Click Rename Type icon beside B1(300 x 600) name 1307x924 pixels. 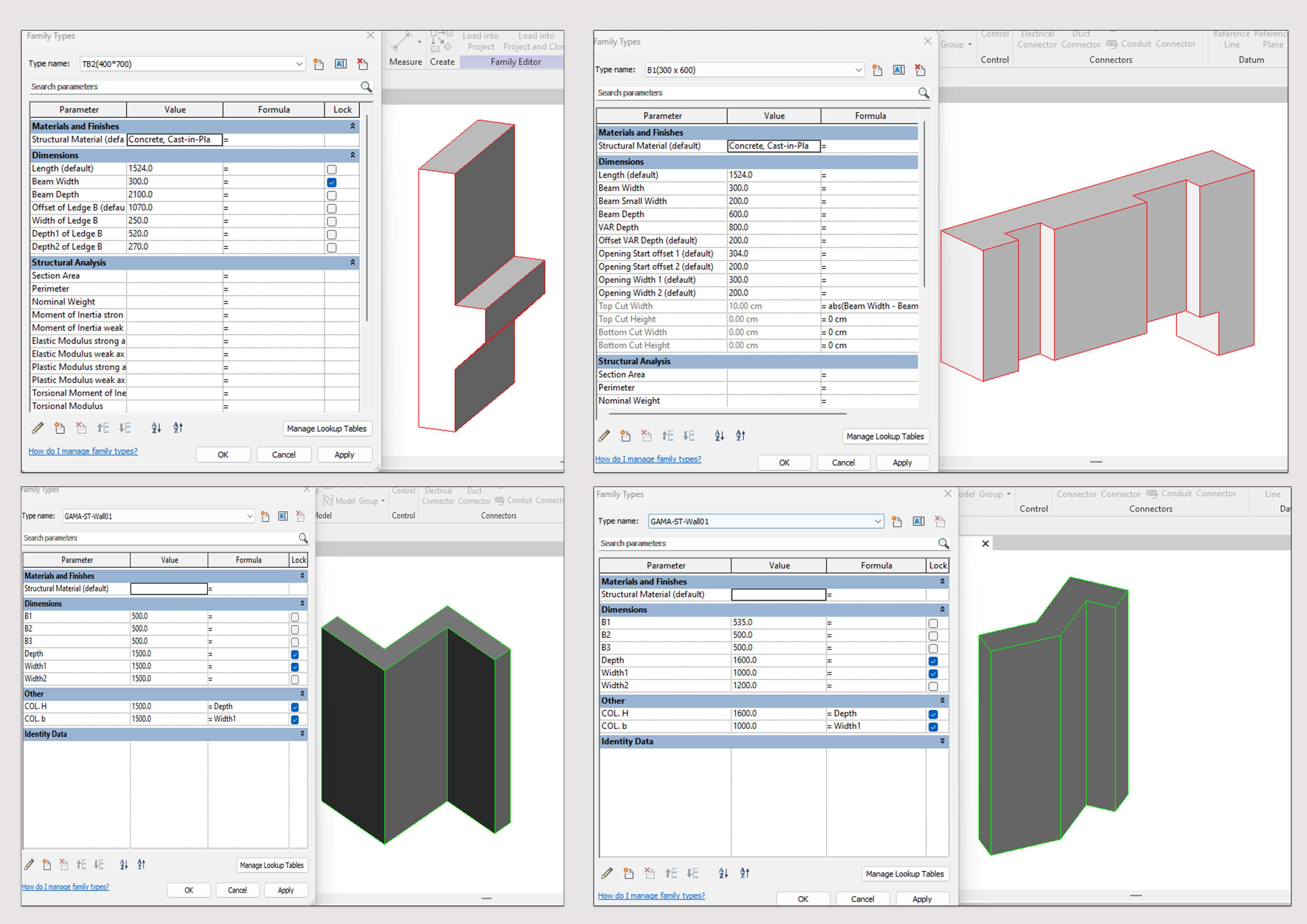point(898,70)
